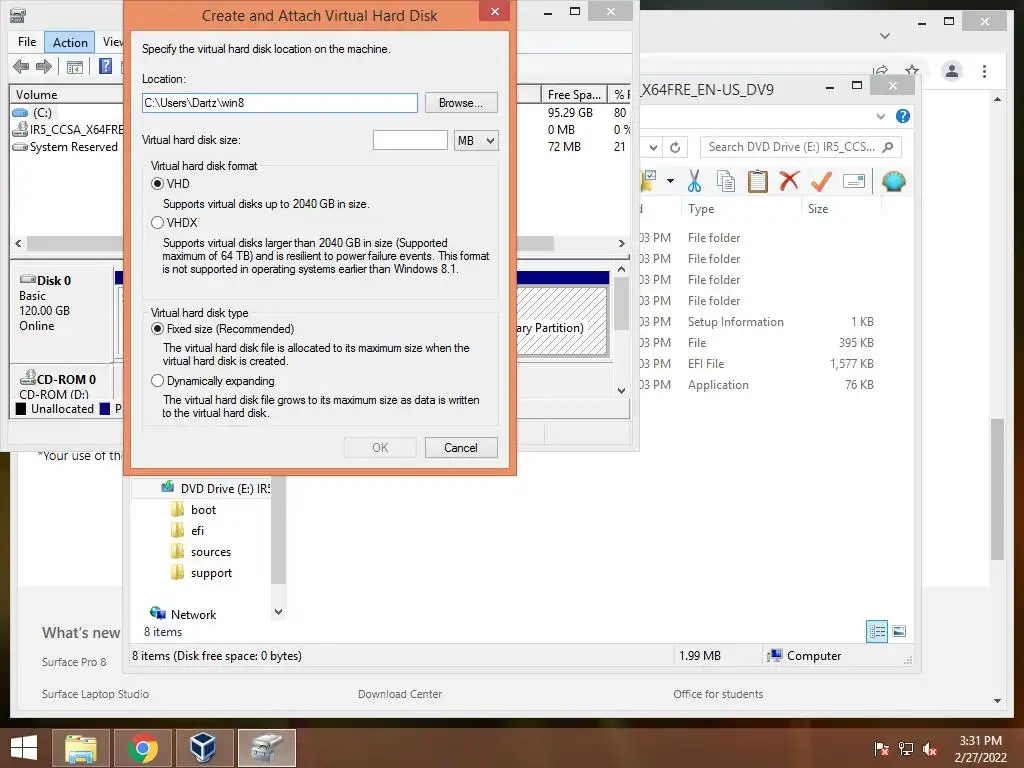Click Chrome bookmark star icon
The image size is (1024, 768).
pos(912,70)
